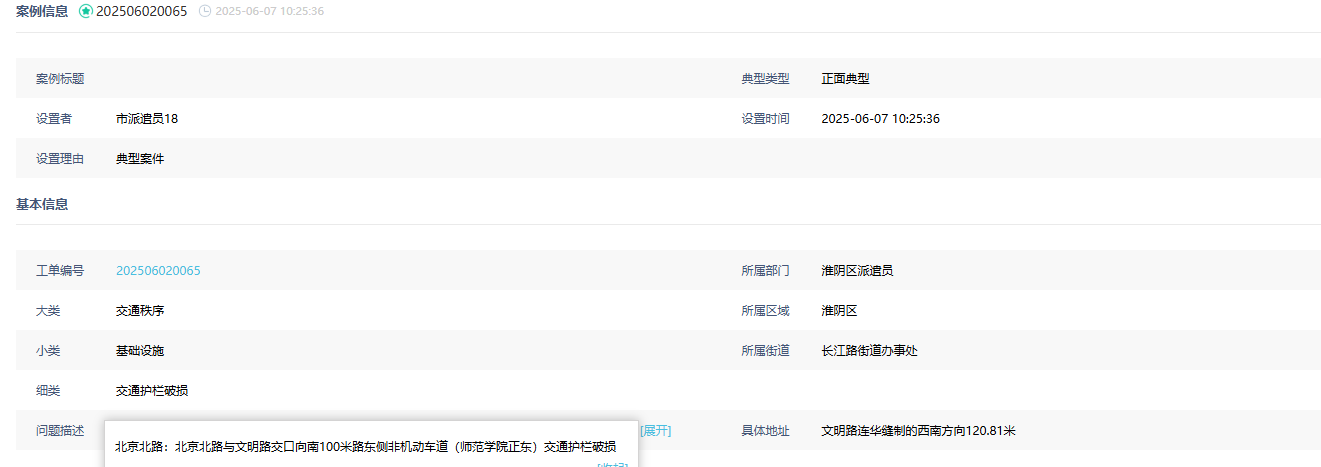Click the 大类 label
Viewport: 1321px width, 467px height.
pos(48,311)
